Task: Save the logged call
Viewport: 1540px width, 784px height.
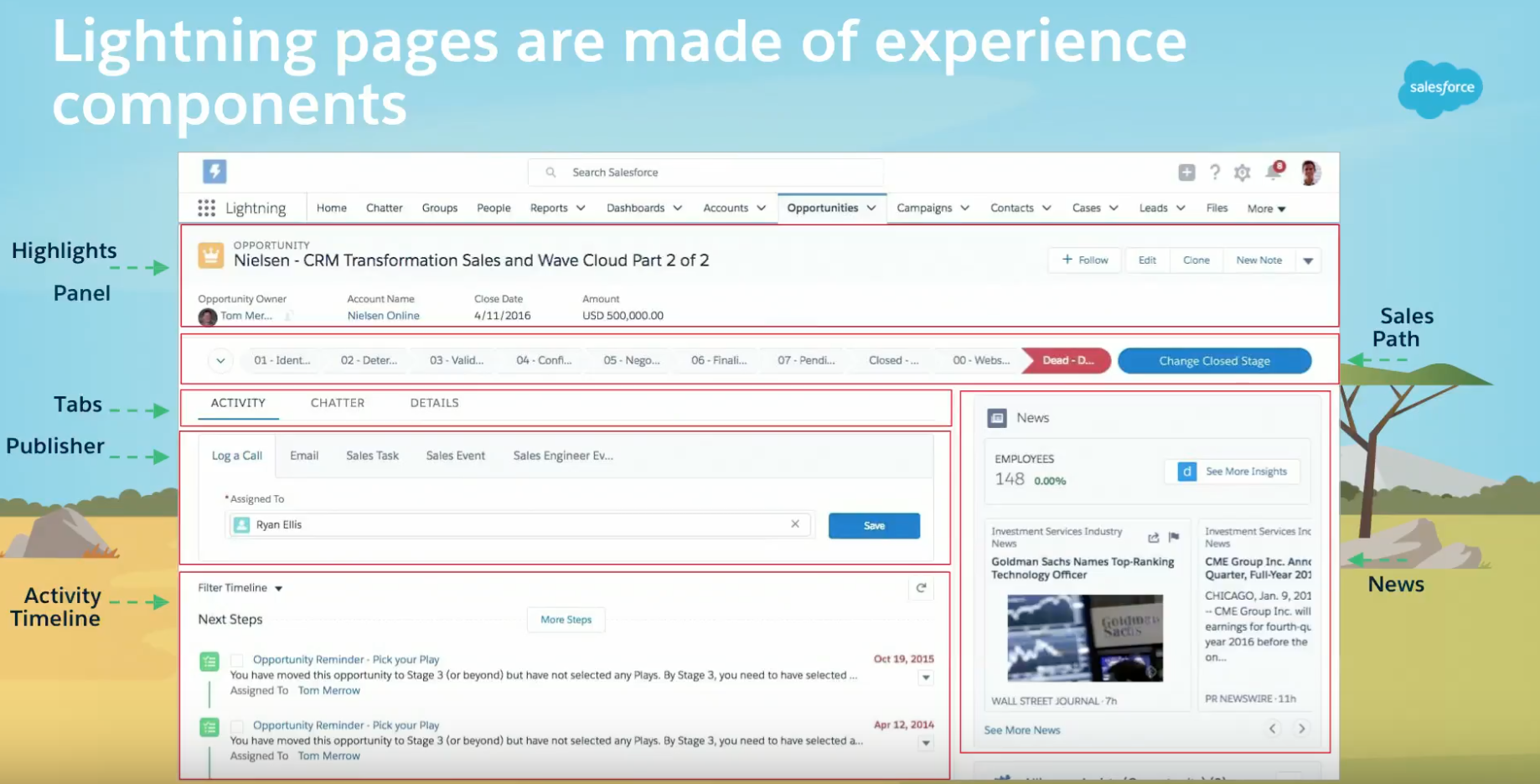Action: coord(874,526)
